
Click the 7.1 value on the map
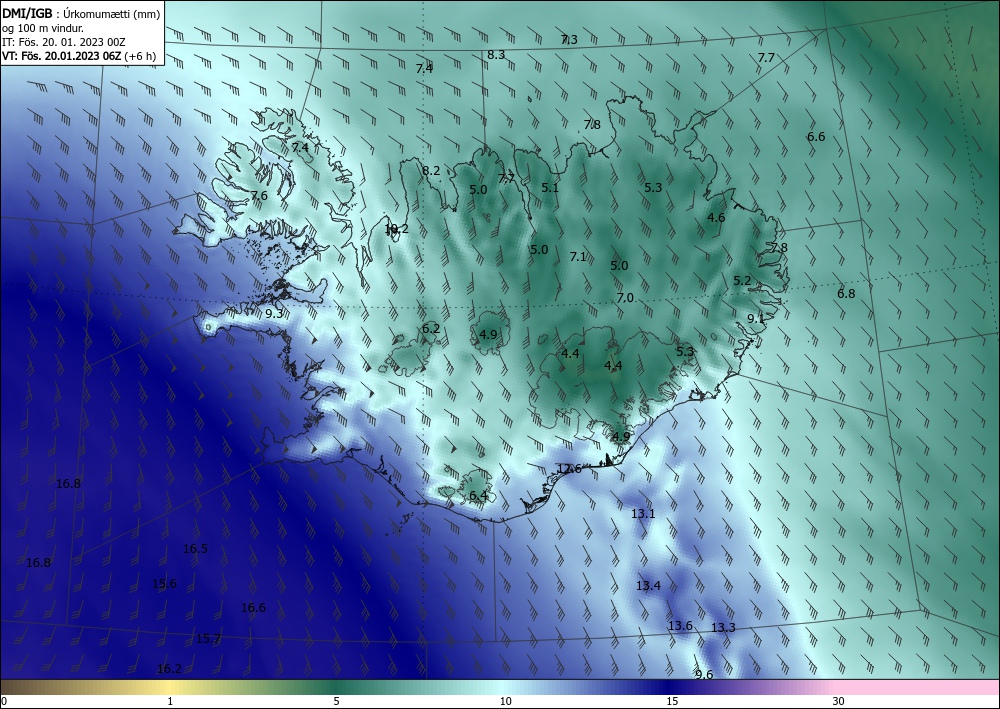[578, 256]
